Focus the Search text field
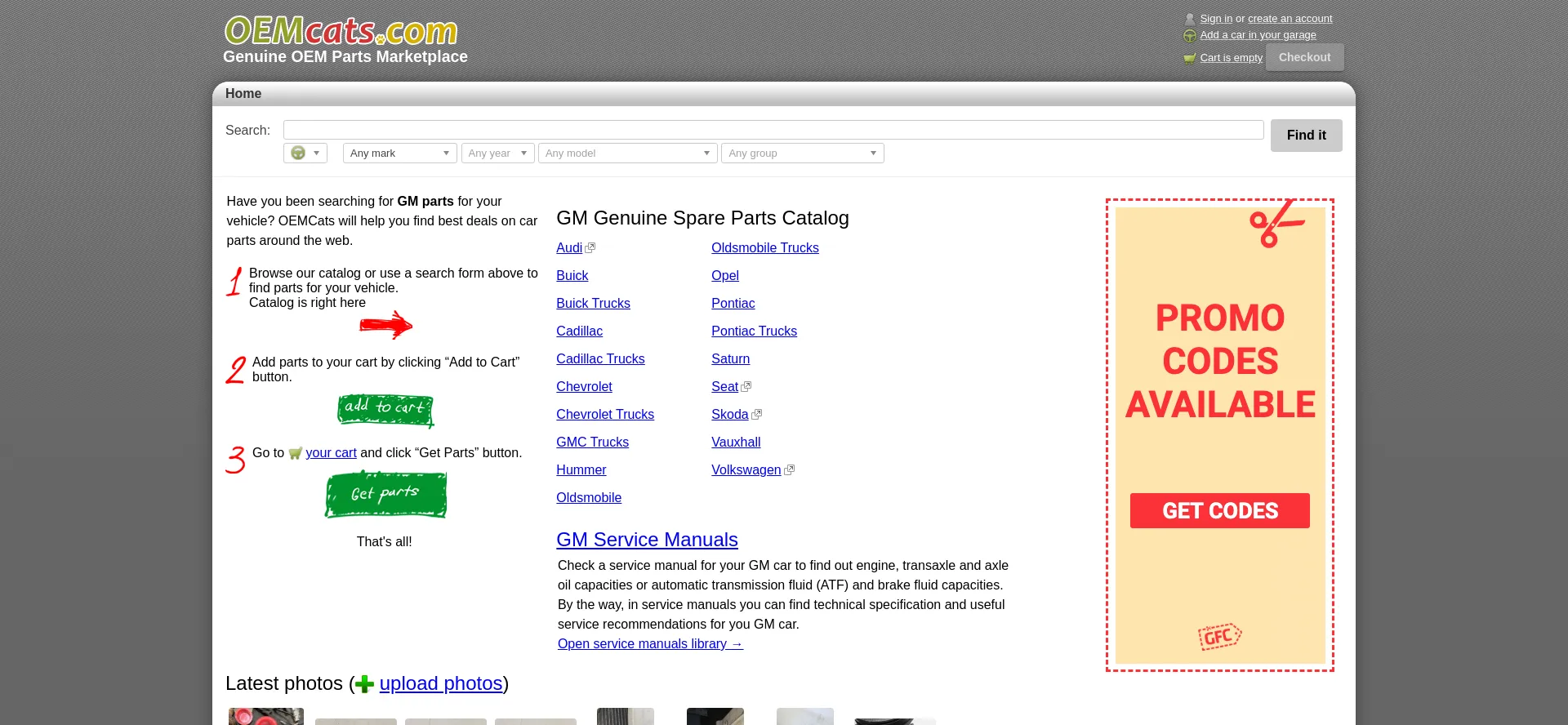The height and width of the screenshot is (725, 1568). [x=773, y=130]
